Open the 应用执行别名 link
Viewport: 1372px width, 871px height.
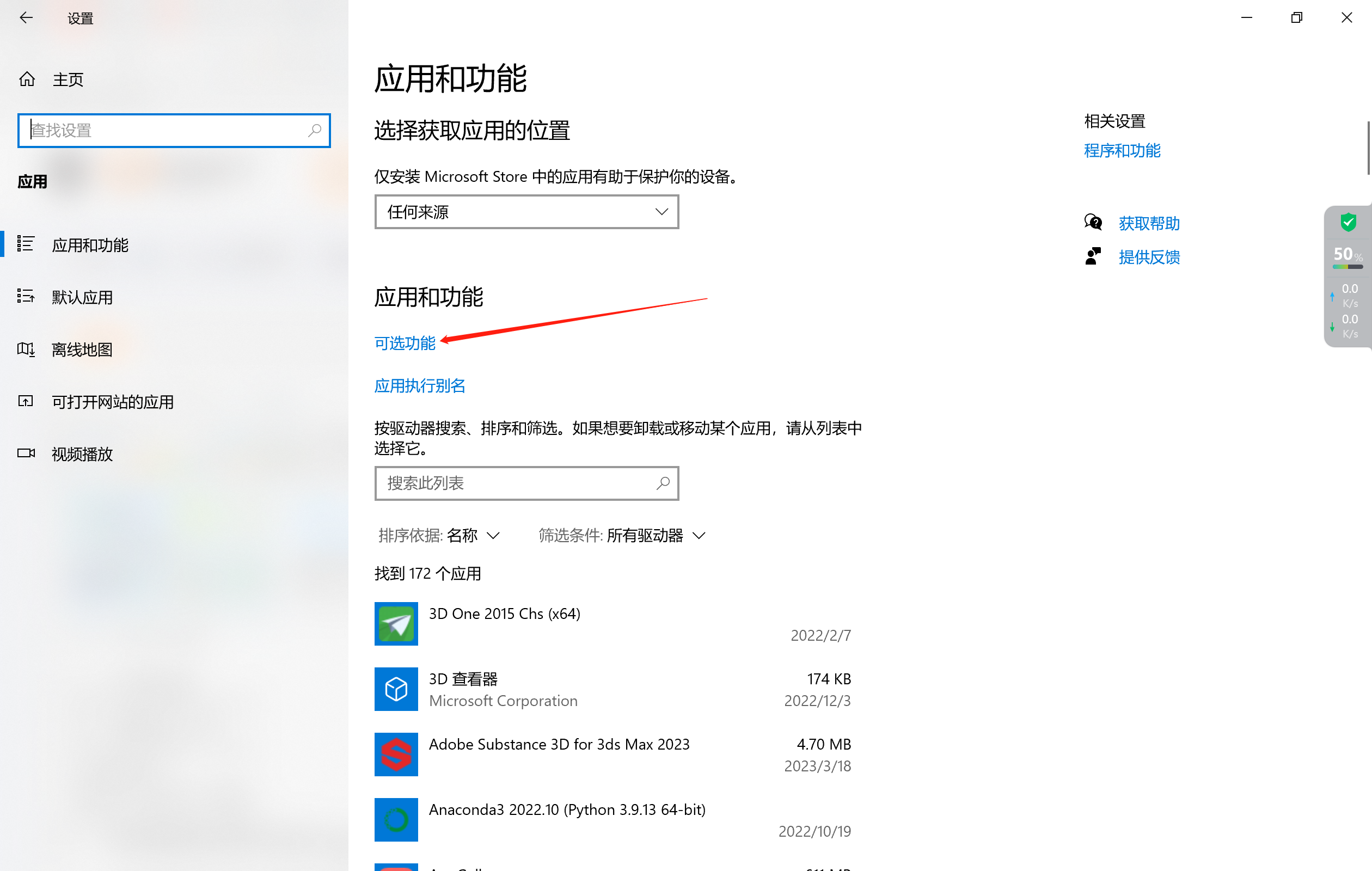(x=420, y=385)
